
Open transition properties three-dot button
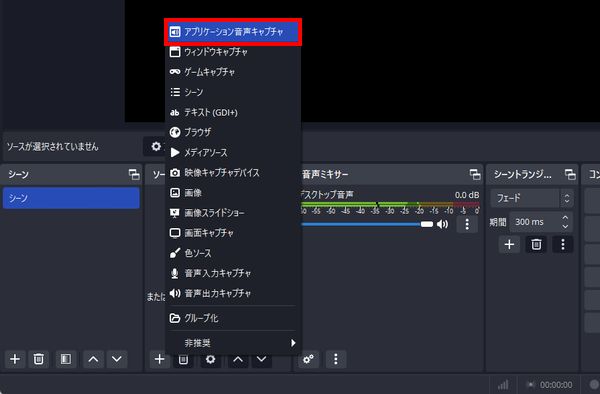click(562, 244)
